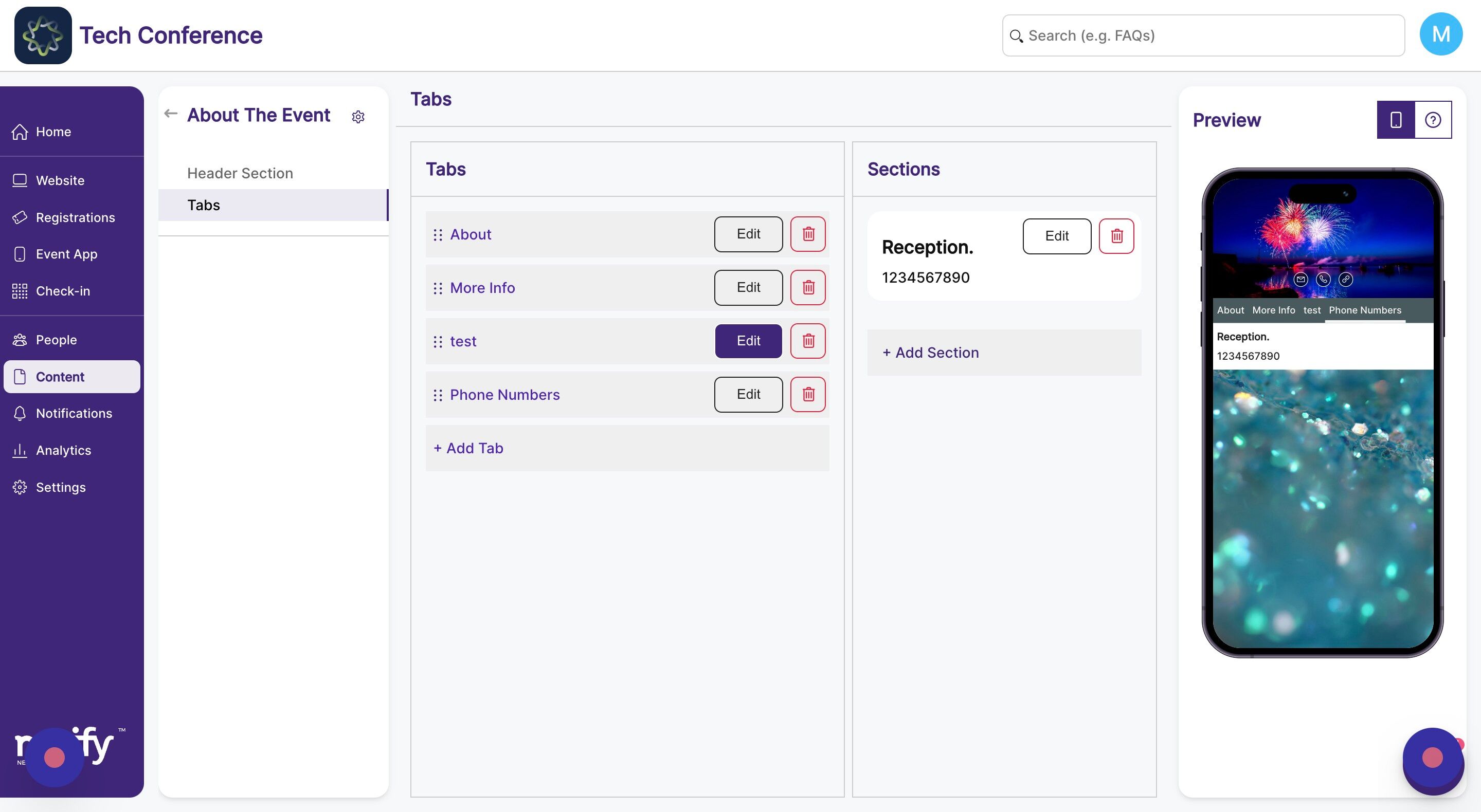Click the drag handle for More Info tab
Image resolution: width=1481 pixels, height=812 pixels.
coord(438,288)
